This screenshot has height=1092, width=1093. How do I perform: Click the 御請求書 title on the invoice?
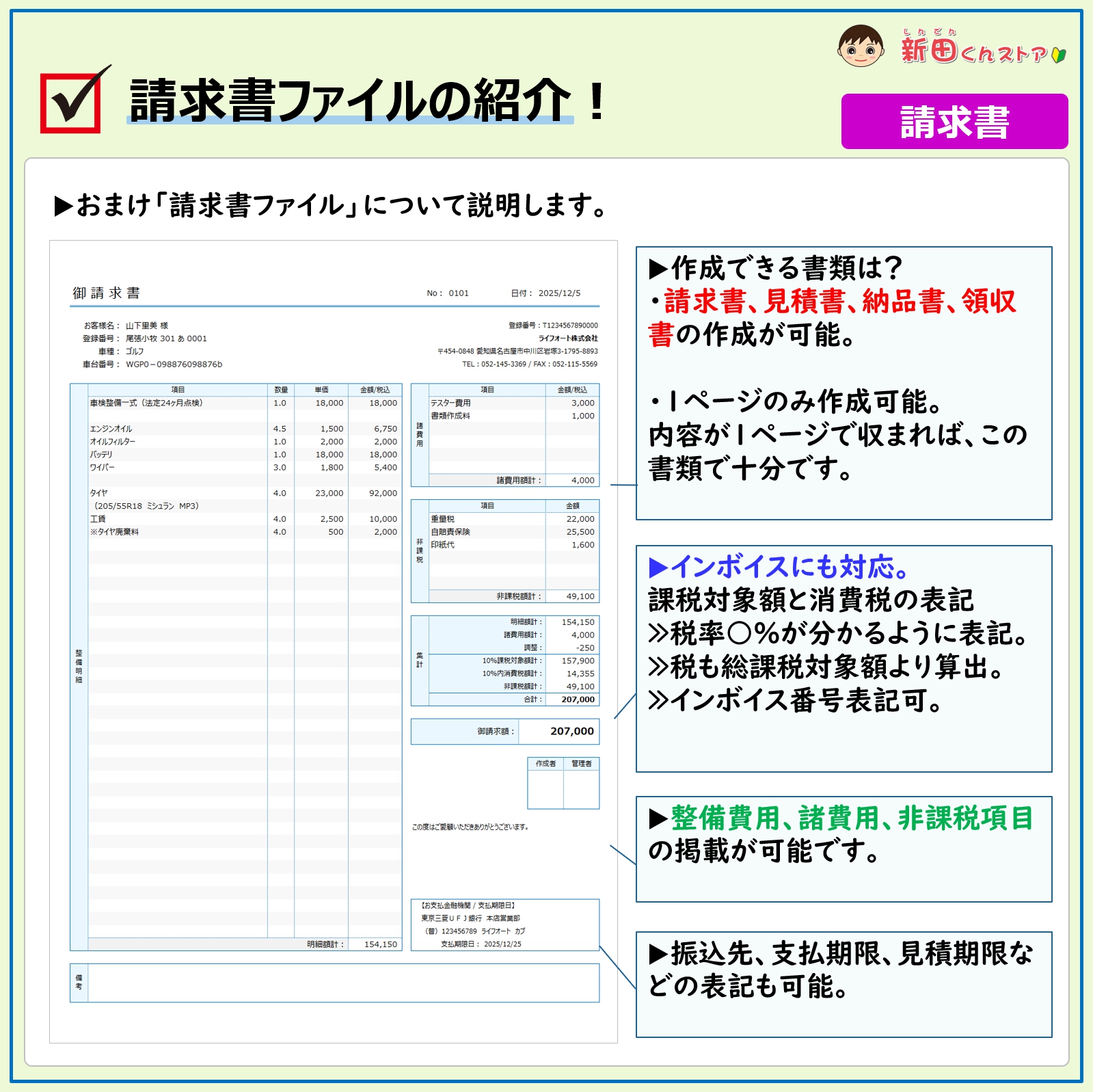click(107, 293)
